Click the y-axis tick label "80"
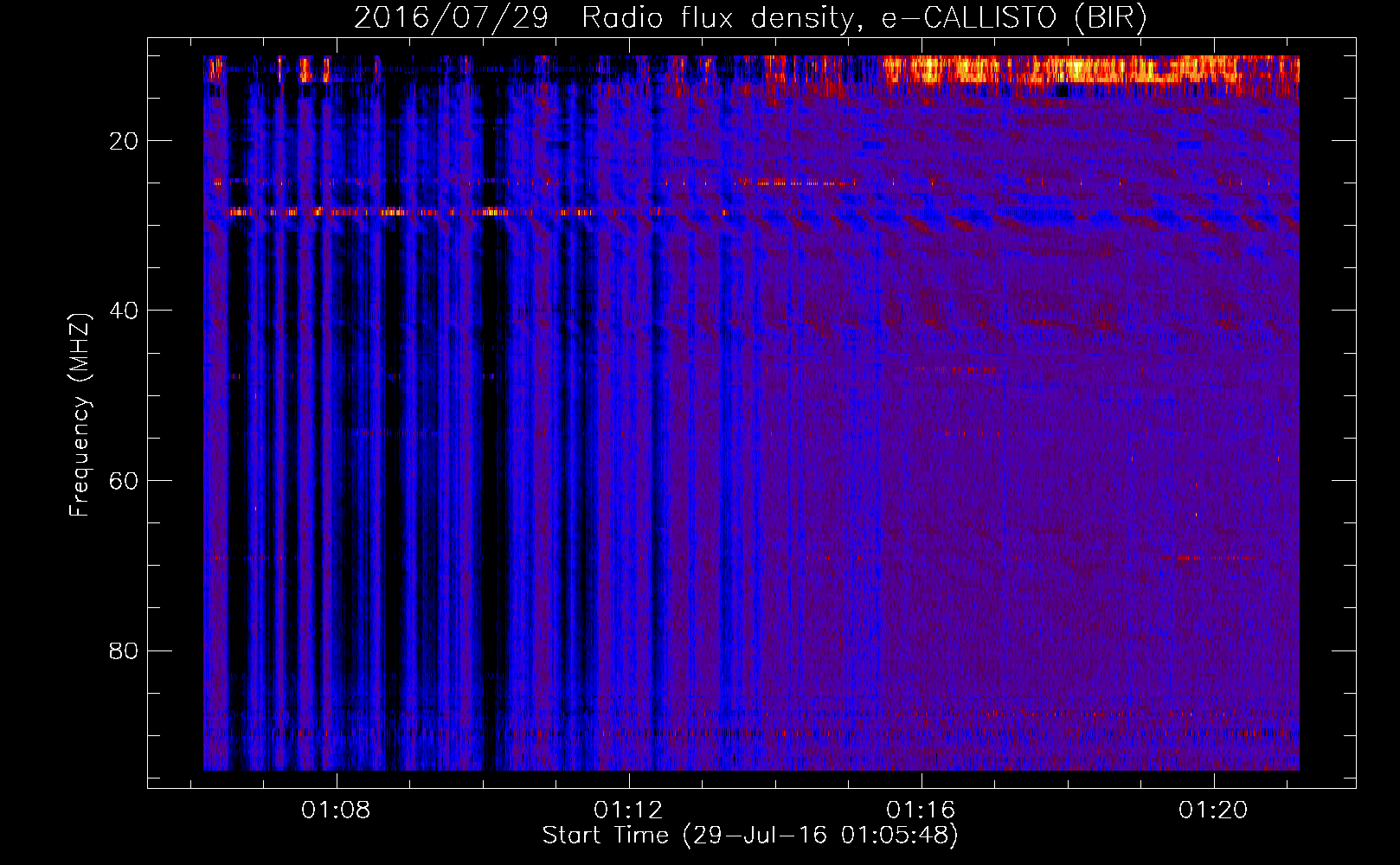1400x865 pixels. tap(125, 650)
